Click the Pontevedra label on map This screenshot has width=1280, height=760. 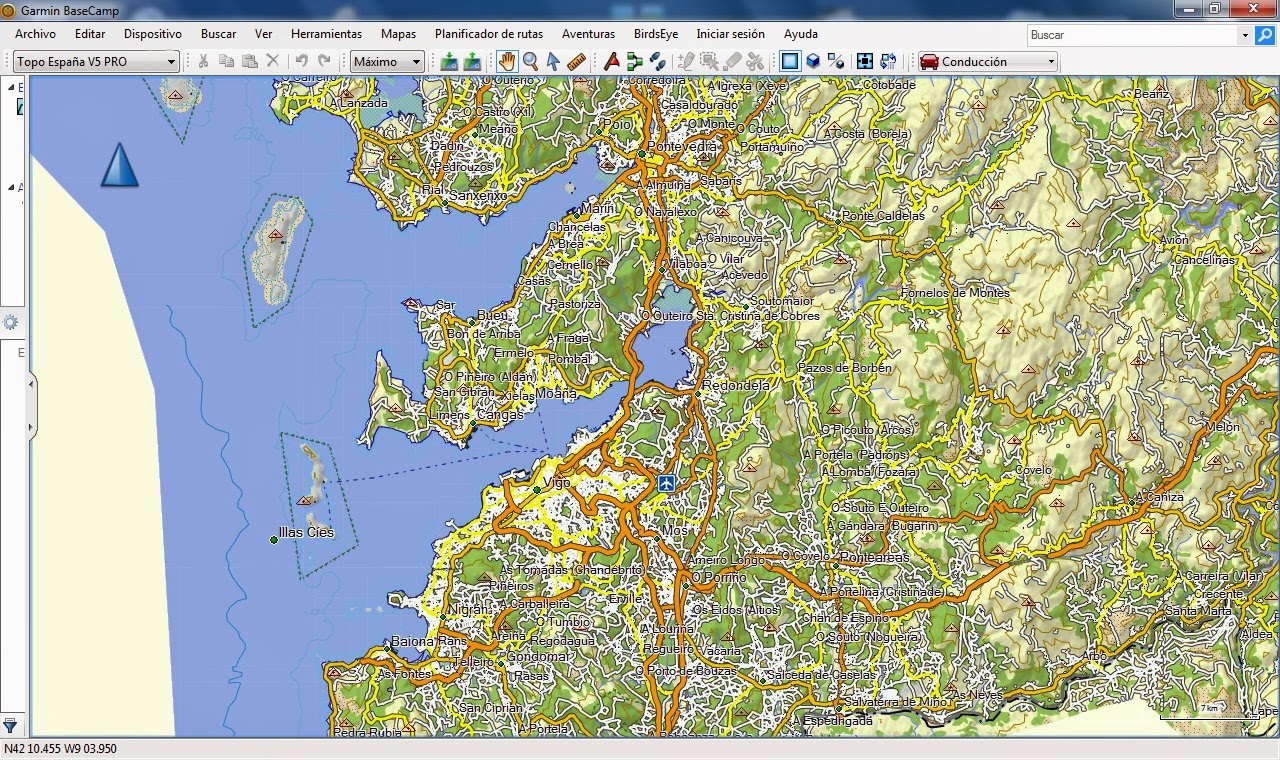[x=683, y=146]
